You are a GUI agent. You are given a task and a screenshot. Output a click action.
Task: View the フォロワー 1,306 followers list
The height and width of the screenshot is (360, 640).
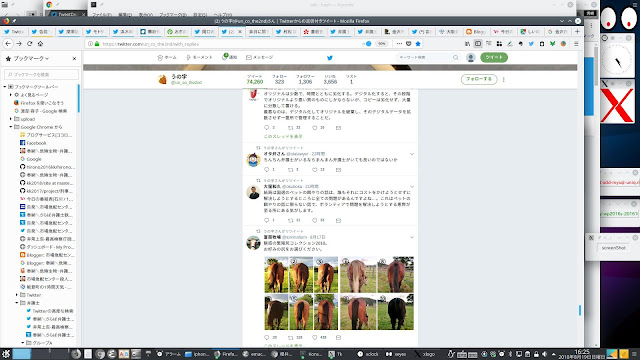pyautogui.click(x=305, y=79)
